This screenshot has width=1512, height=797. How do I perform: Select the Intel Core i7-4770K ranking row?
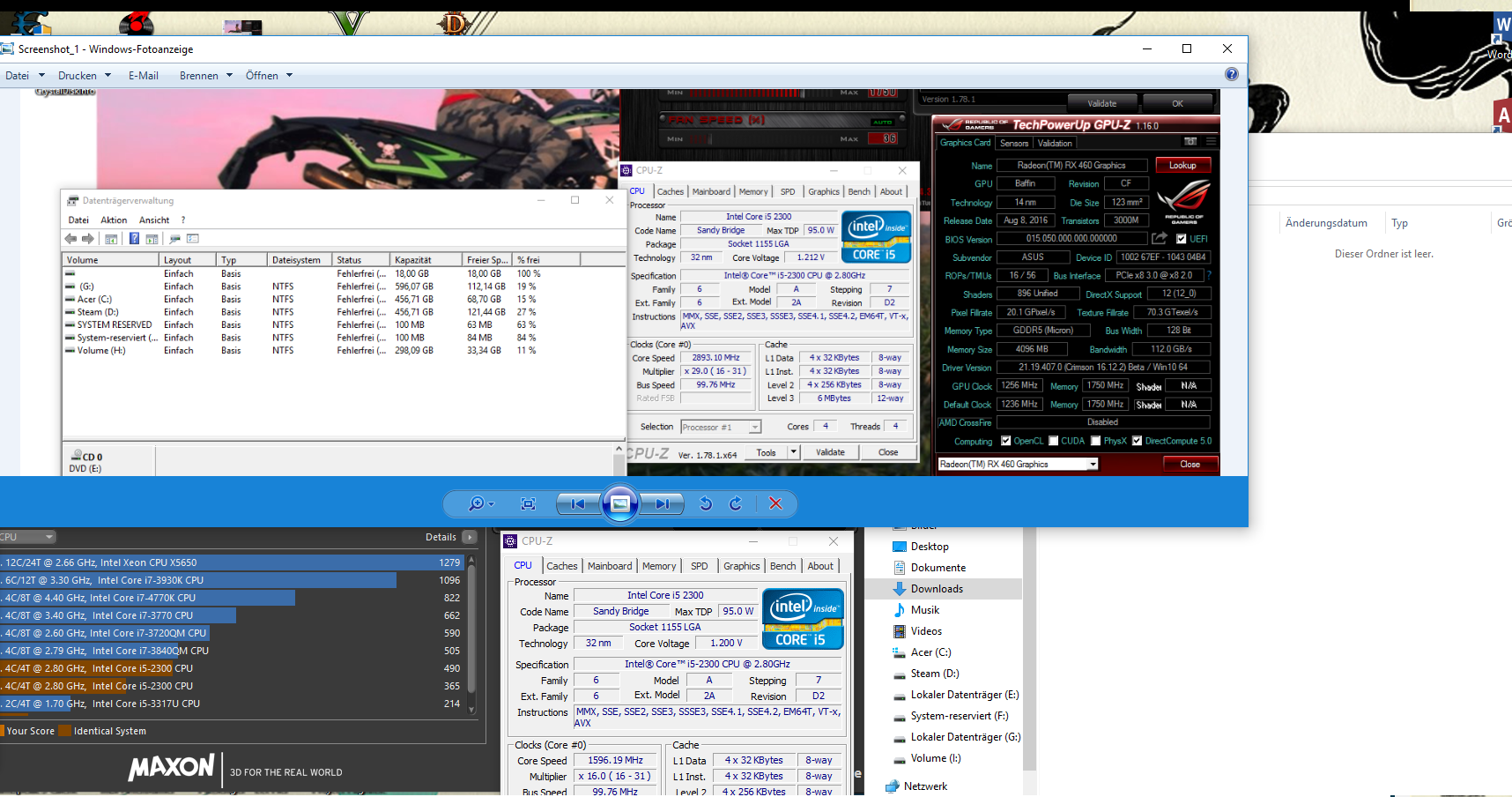click(x=232, y=598)
